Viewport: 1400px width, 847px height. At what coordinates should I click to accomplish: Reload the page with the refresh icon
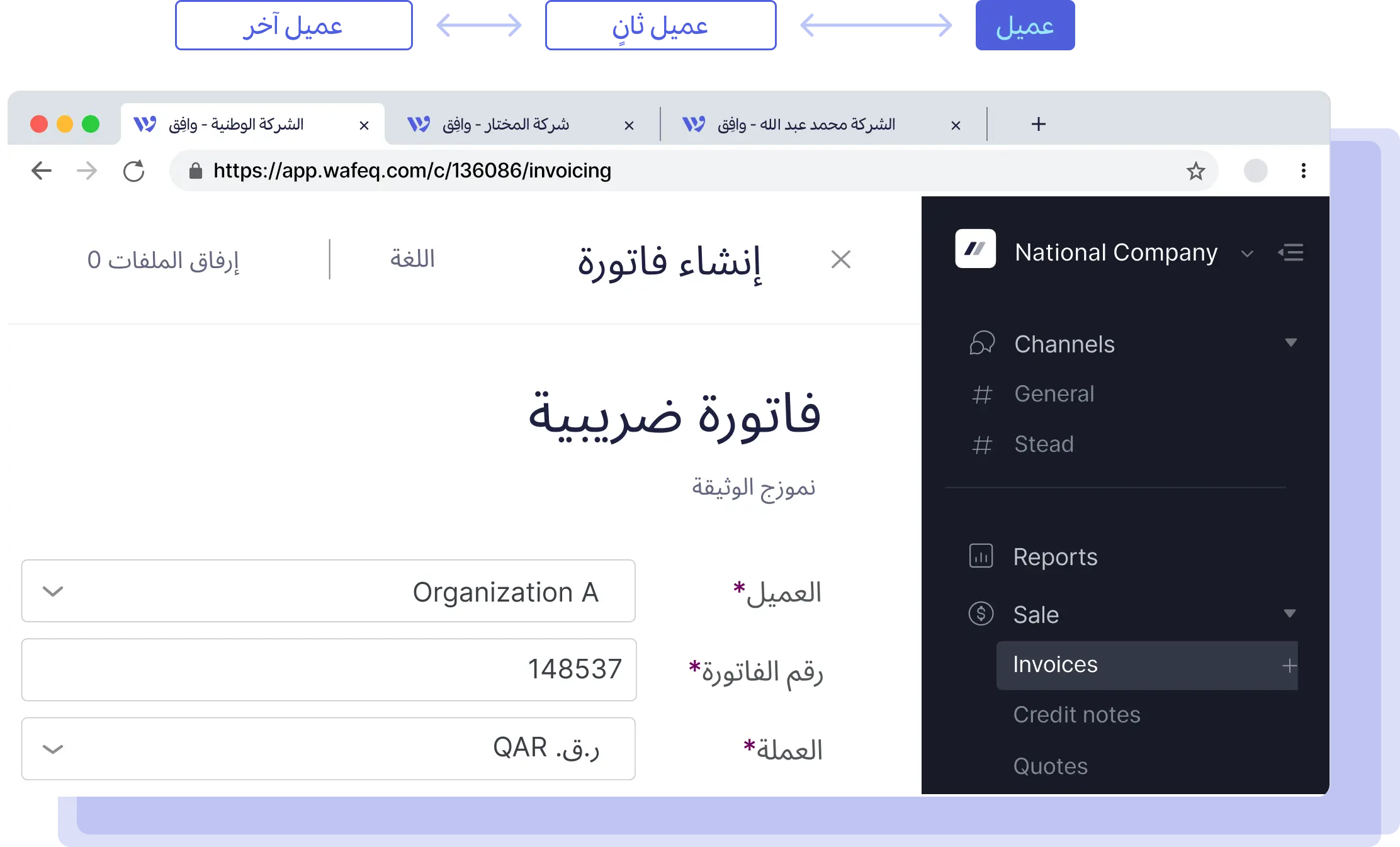click(x=134, y=171)
